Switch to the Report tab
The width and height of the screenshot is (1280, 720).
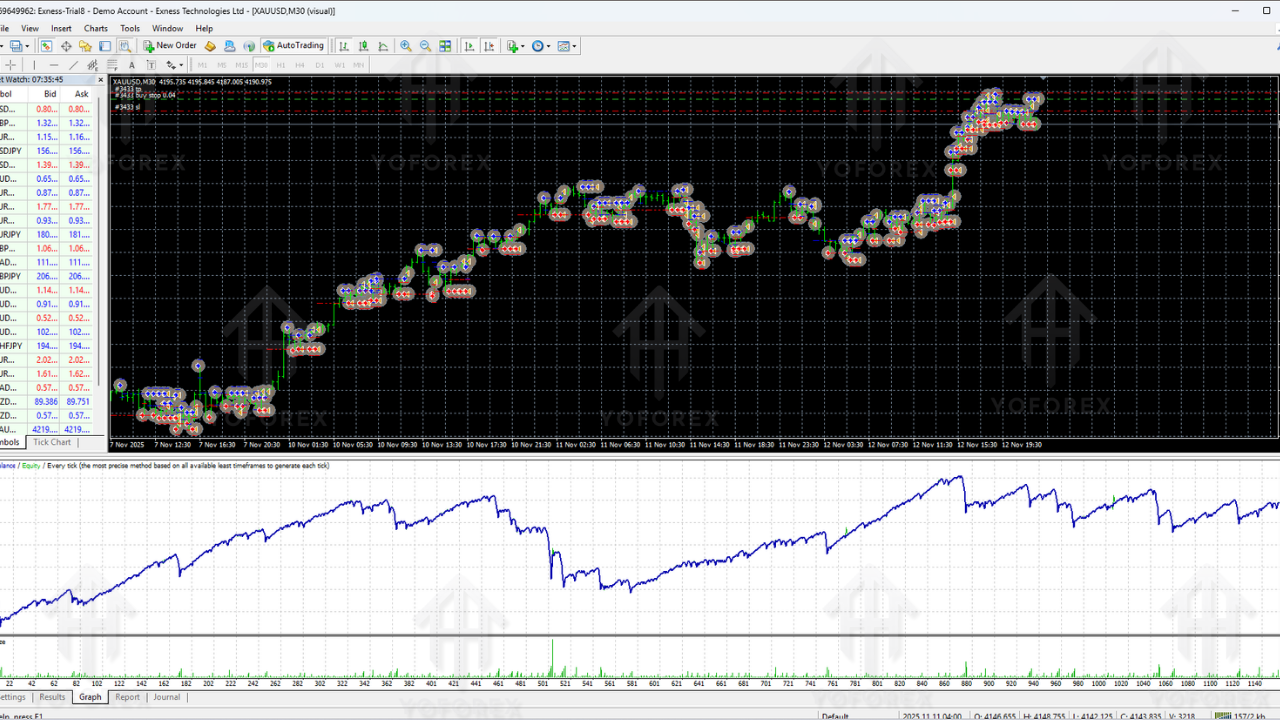tap(128, 697)
